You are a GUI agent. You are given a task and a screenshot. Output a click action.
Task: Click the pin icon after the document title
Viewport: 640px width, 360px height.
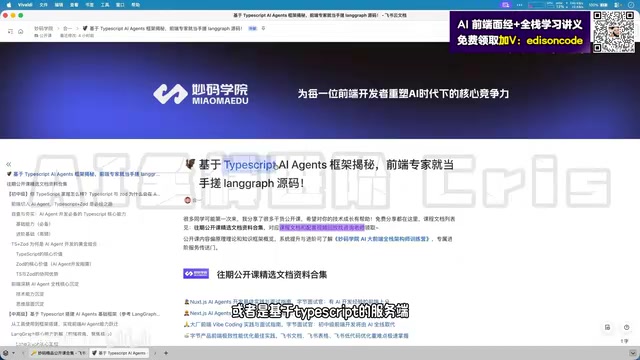pos(263,28)
